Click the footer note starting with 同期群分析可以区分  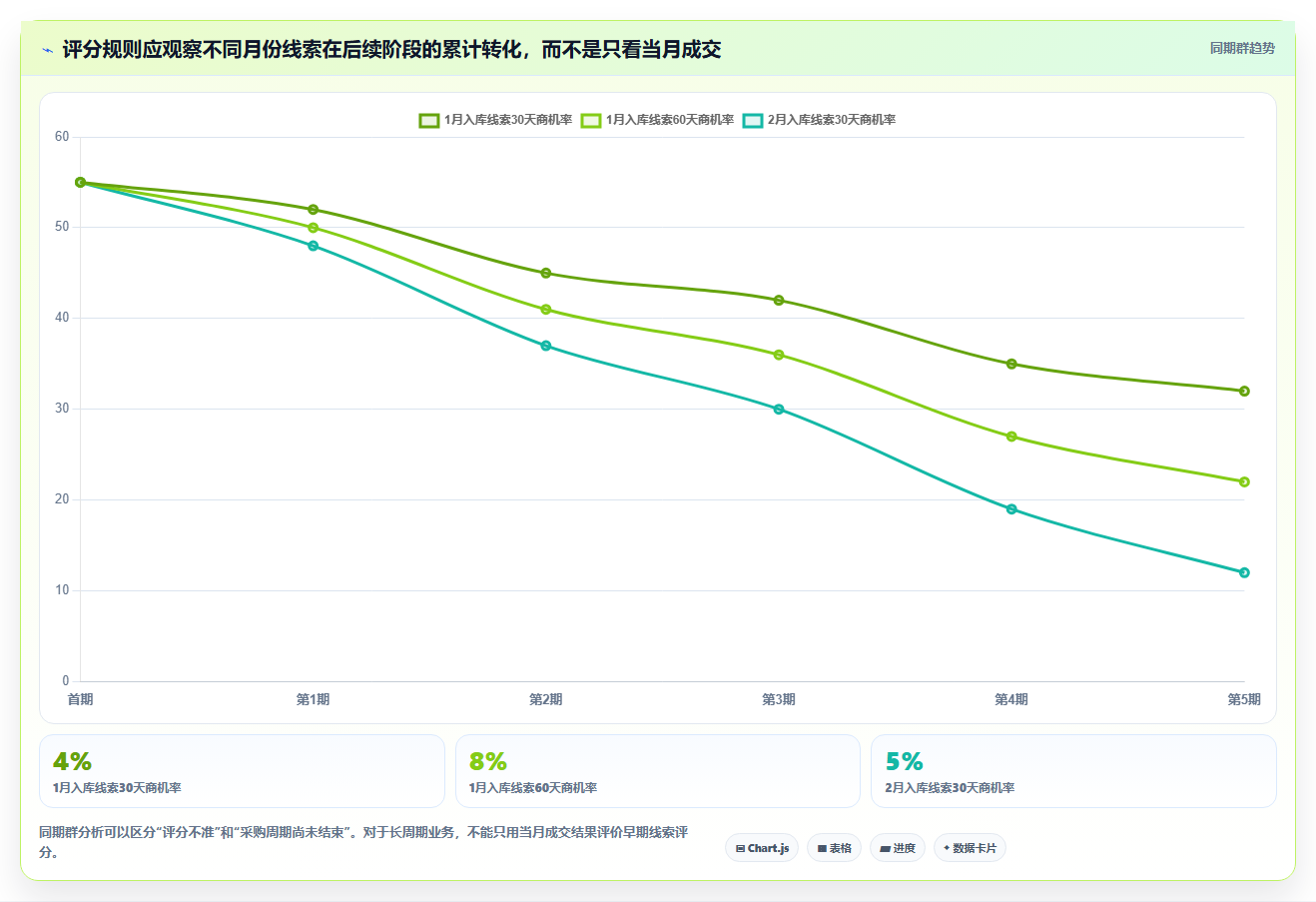(x=363, y=842)
